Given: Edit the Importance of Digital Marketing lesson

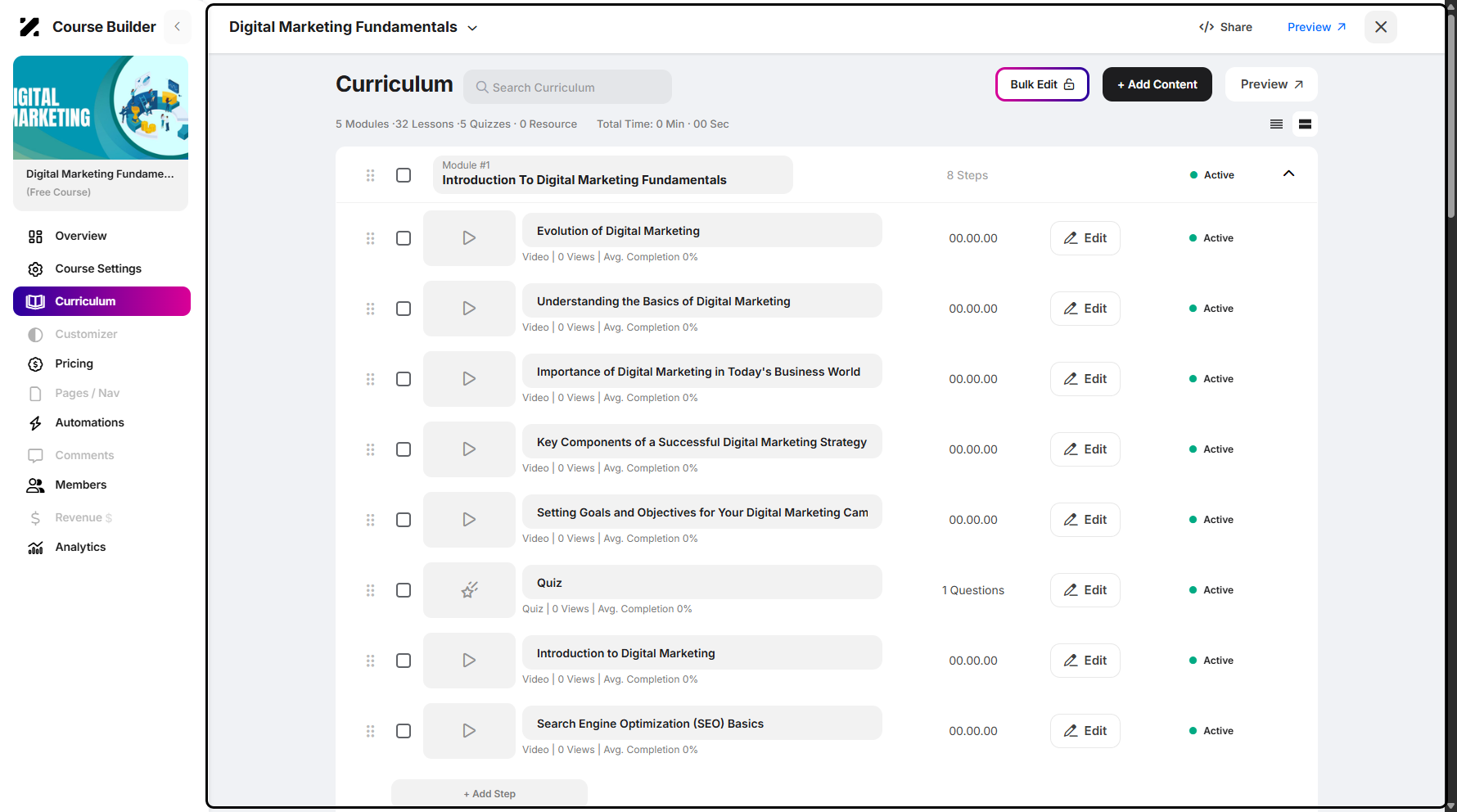Looking at the screenshot, I should pos(1085,379).
